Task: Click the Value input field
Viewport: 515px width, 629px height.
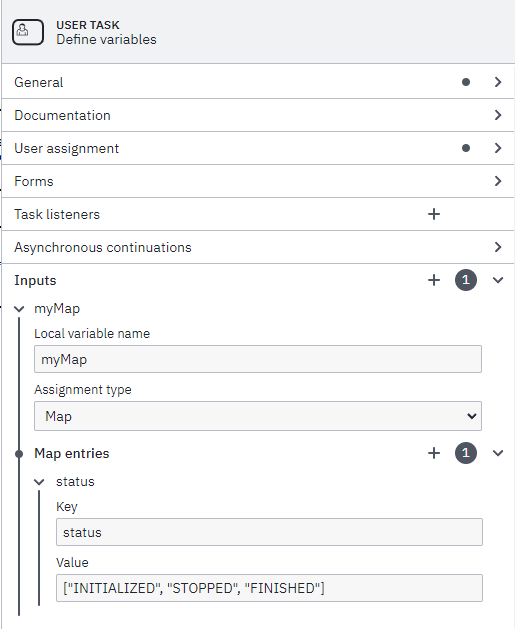Action: click(x=269, y=588)
